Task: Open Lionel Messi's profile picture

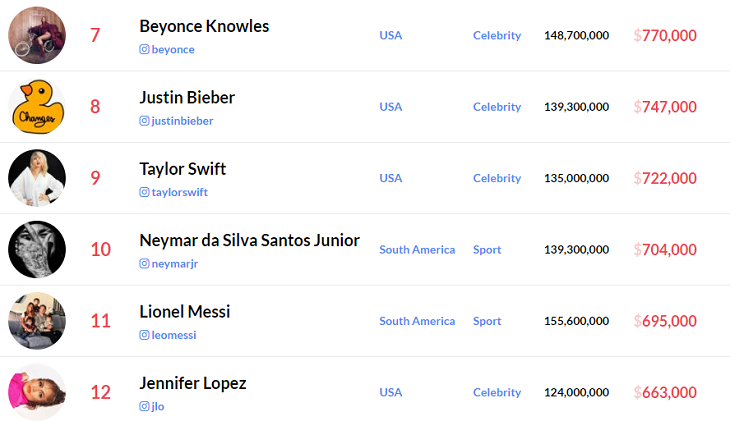Action: [37, 321]
